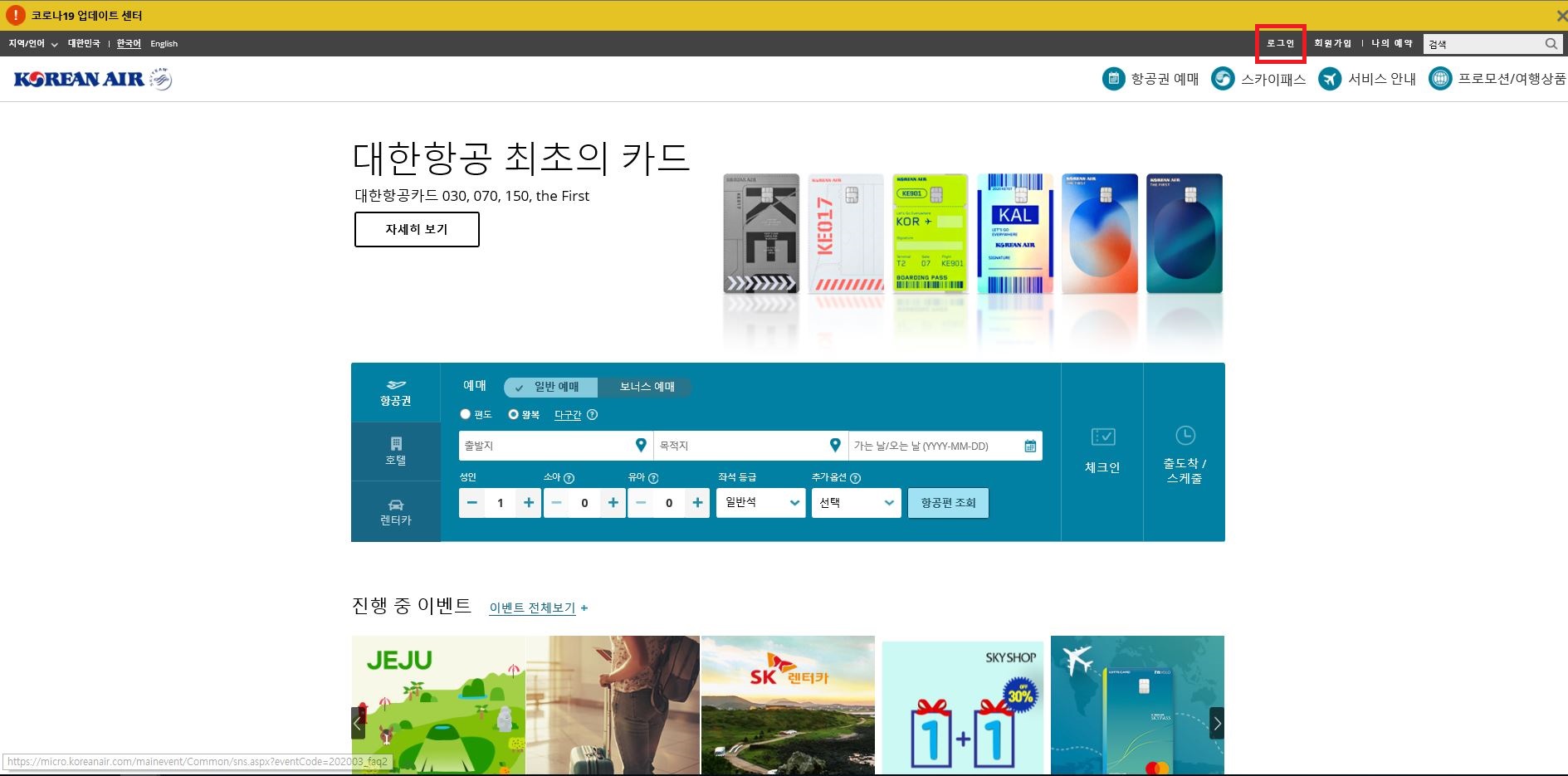Viewport: 1568px width, 776px height.
Task: Open the 다구간 multi-city link
Action: tap(568, 415)
